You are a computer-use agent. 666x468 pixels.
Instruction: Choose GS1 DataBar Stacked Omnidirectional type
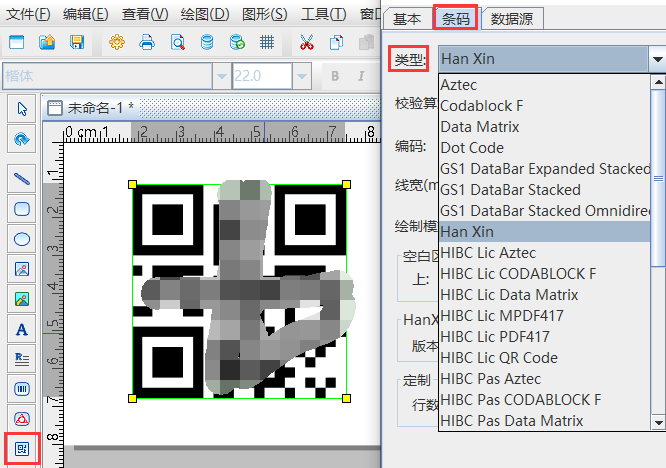tap(545, 211)
